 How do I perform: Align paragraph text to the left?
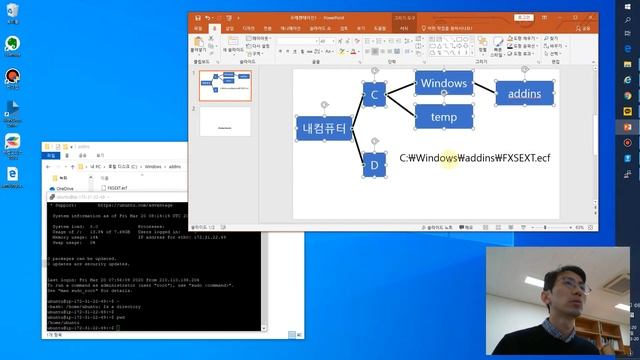(x=367, y=51)
